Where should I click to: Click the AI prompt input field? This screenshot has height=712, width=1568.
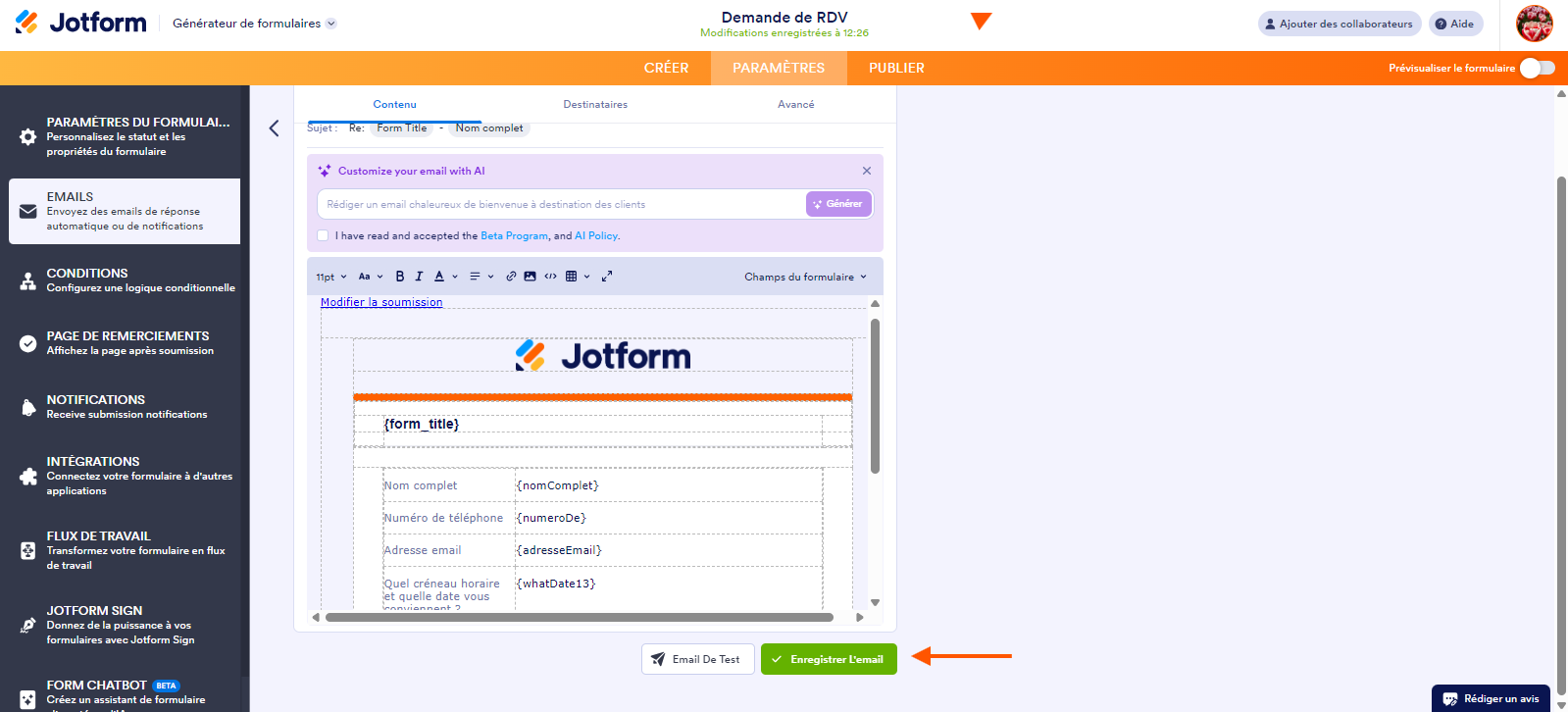point(561,204)
